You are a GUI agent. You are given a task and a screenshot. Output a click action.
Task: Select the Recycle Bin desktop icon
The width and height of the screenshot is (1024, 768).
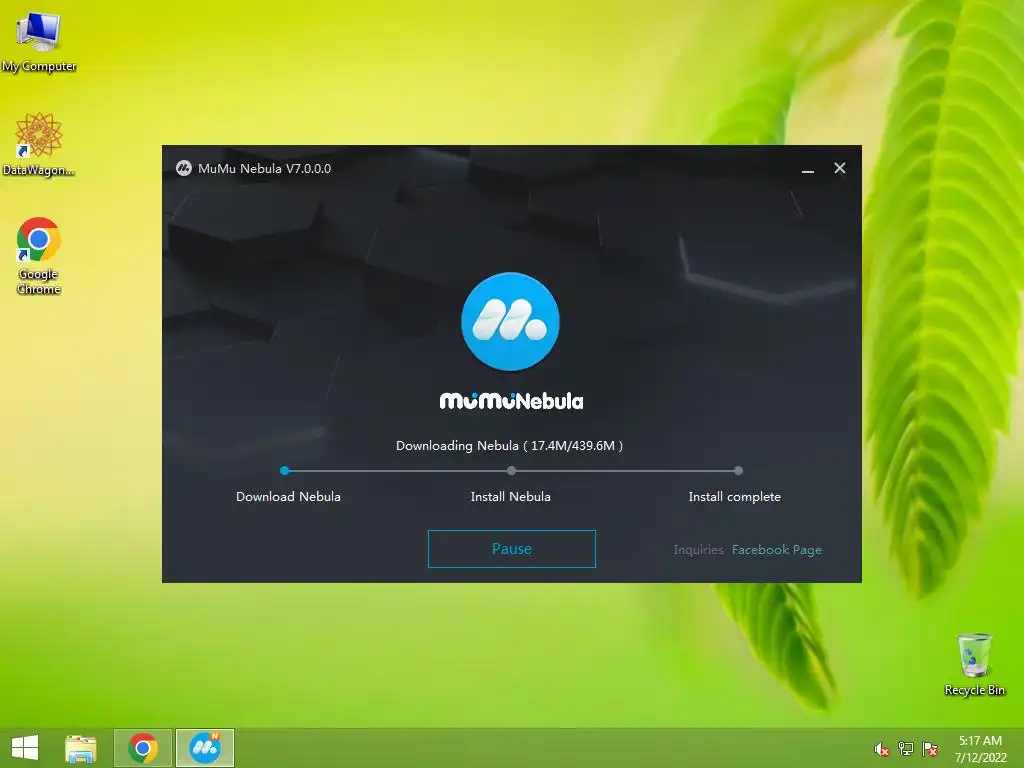pos(974,664)
